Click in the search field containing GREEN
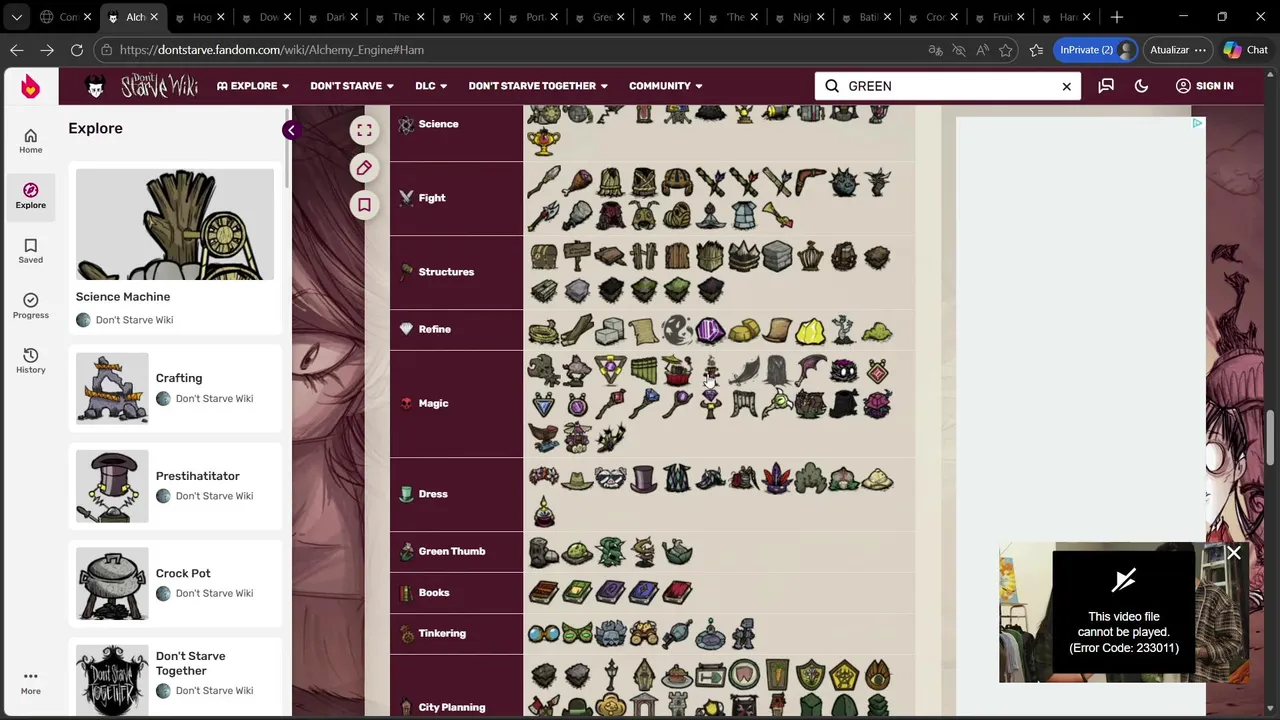Screen dimensions: 1280x720 [950, 86]
